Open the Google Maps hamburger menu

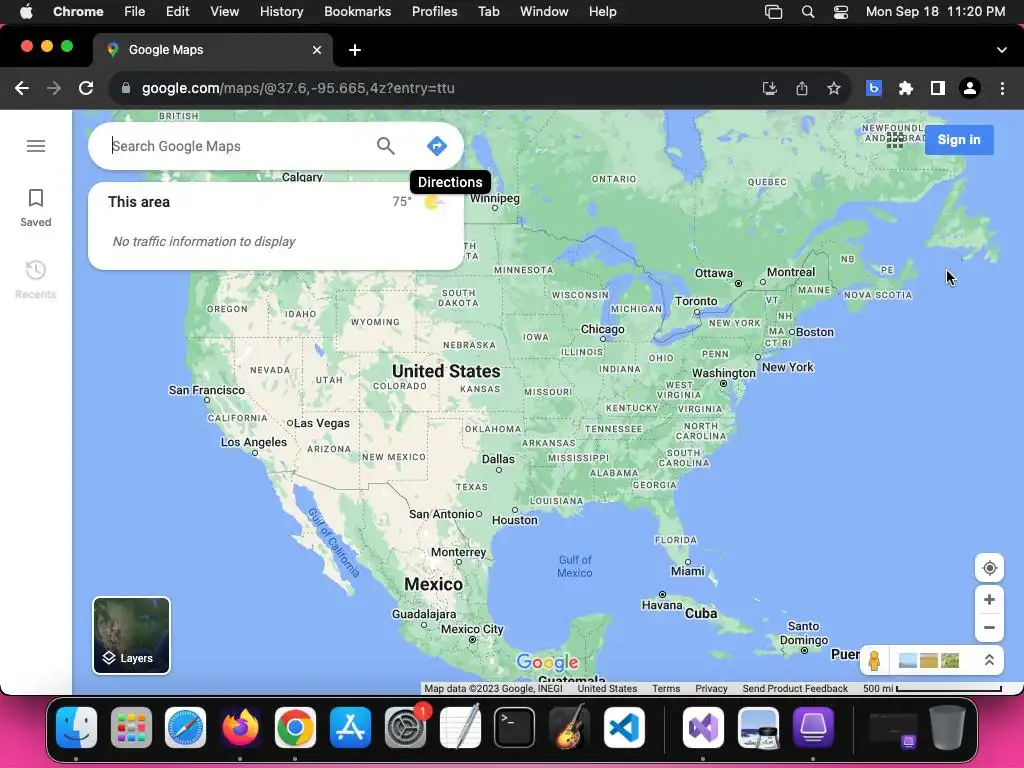point(36,146)
